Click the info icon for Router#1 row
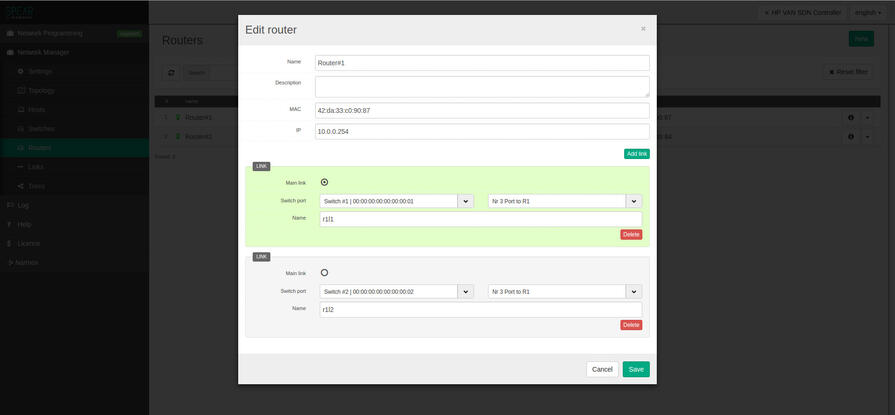 pyautogui.click(x=851, y=118)
